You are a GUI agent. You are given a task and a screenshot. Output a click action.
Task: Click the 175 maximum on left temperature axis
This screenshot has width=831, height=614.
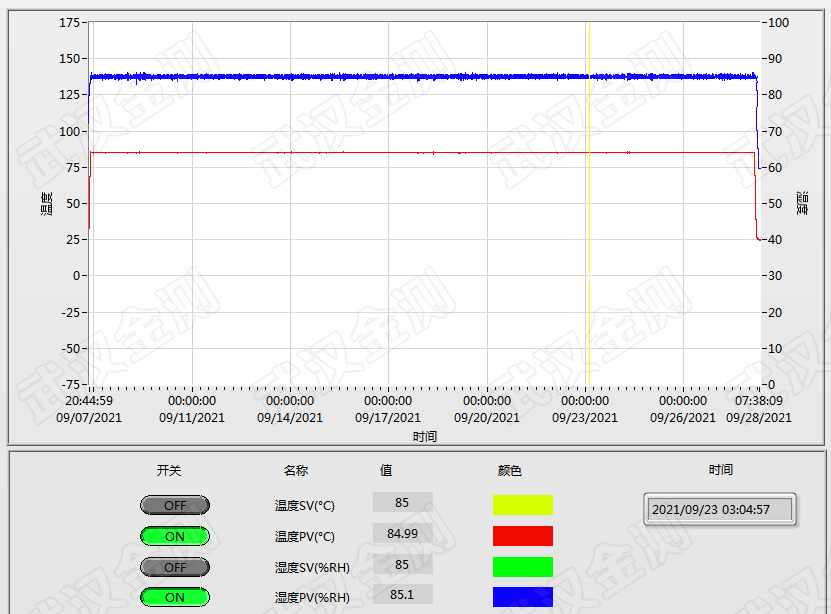tap(69, 23)
